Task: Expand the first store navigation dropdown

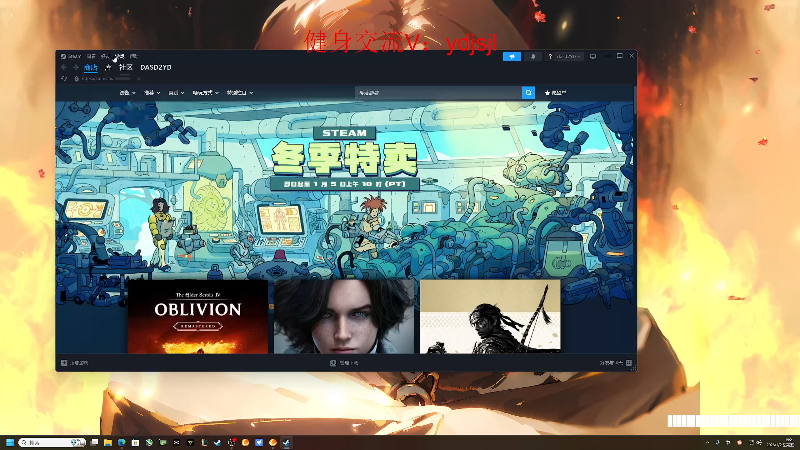Action: (128, 93)
